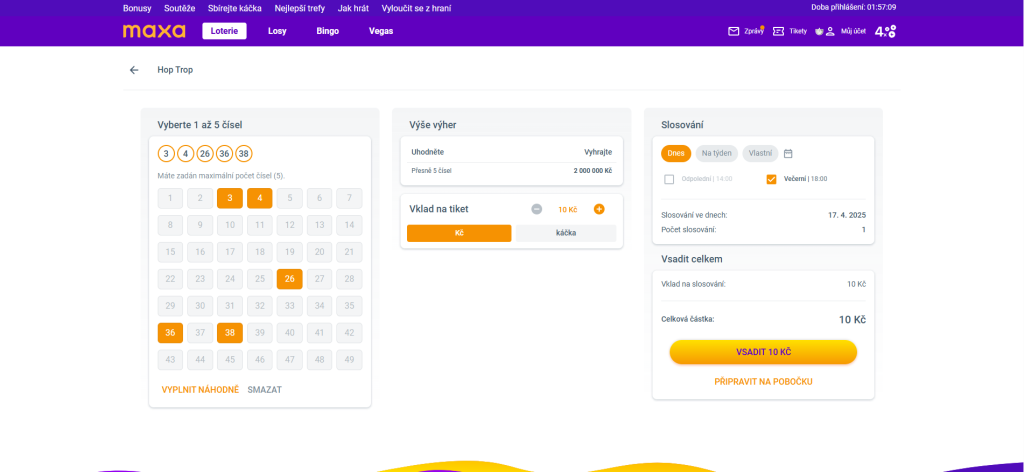Deselect number 3 in the grid
The width and height of the screenshot is (1024, 472).
tap(230, 198)
